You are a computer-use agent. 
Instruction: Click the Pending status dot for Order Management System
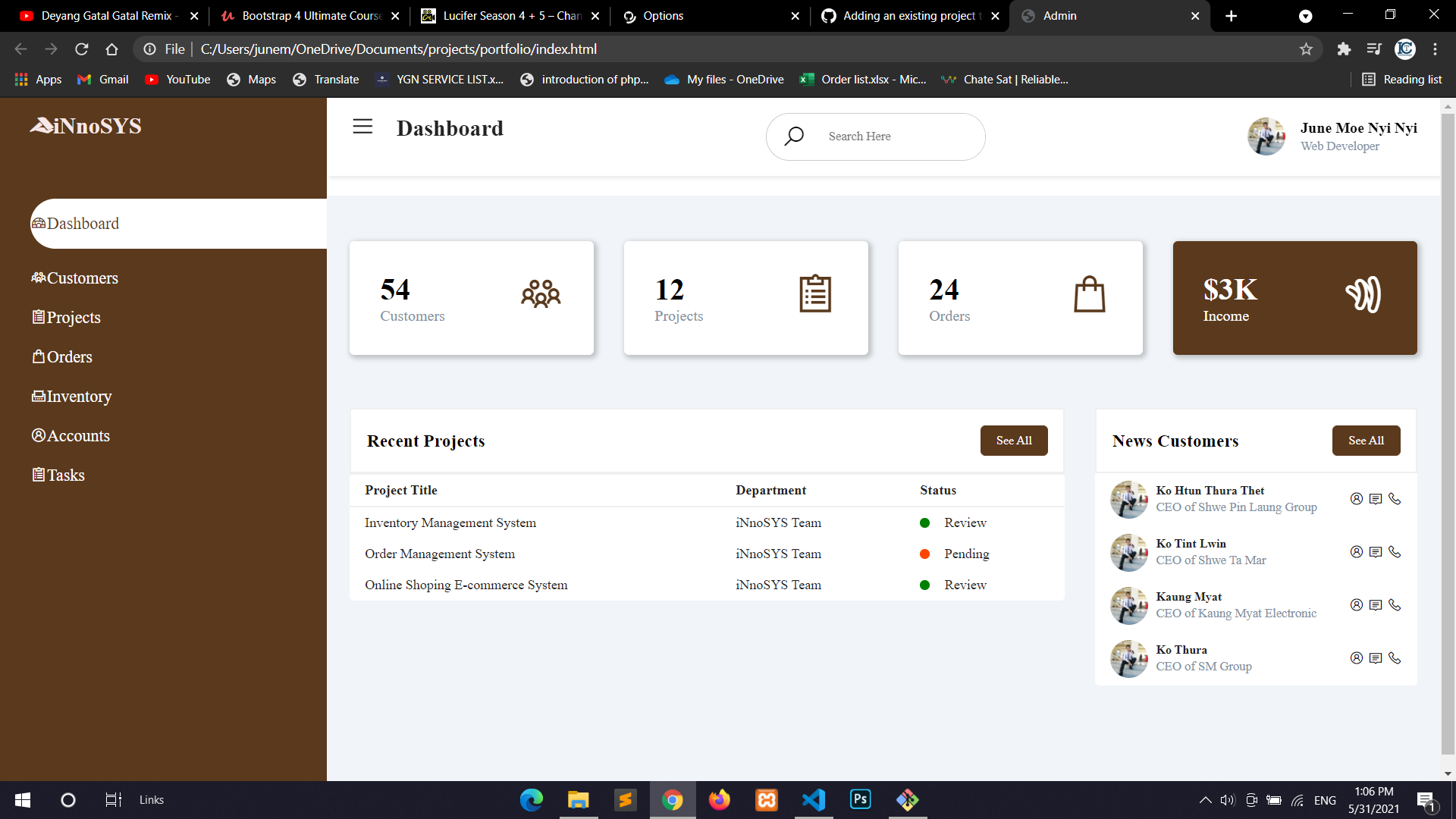pyautogui.click(x=925, y=554)
